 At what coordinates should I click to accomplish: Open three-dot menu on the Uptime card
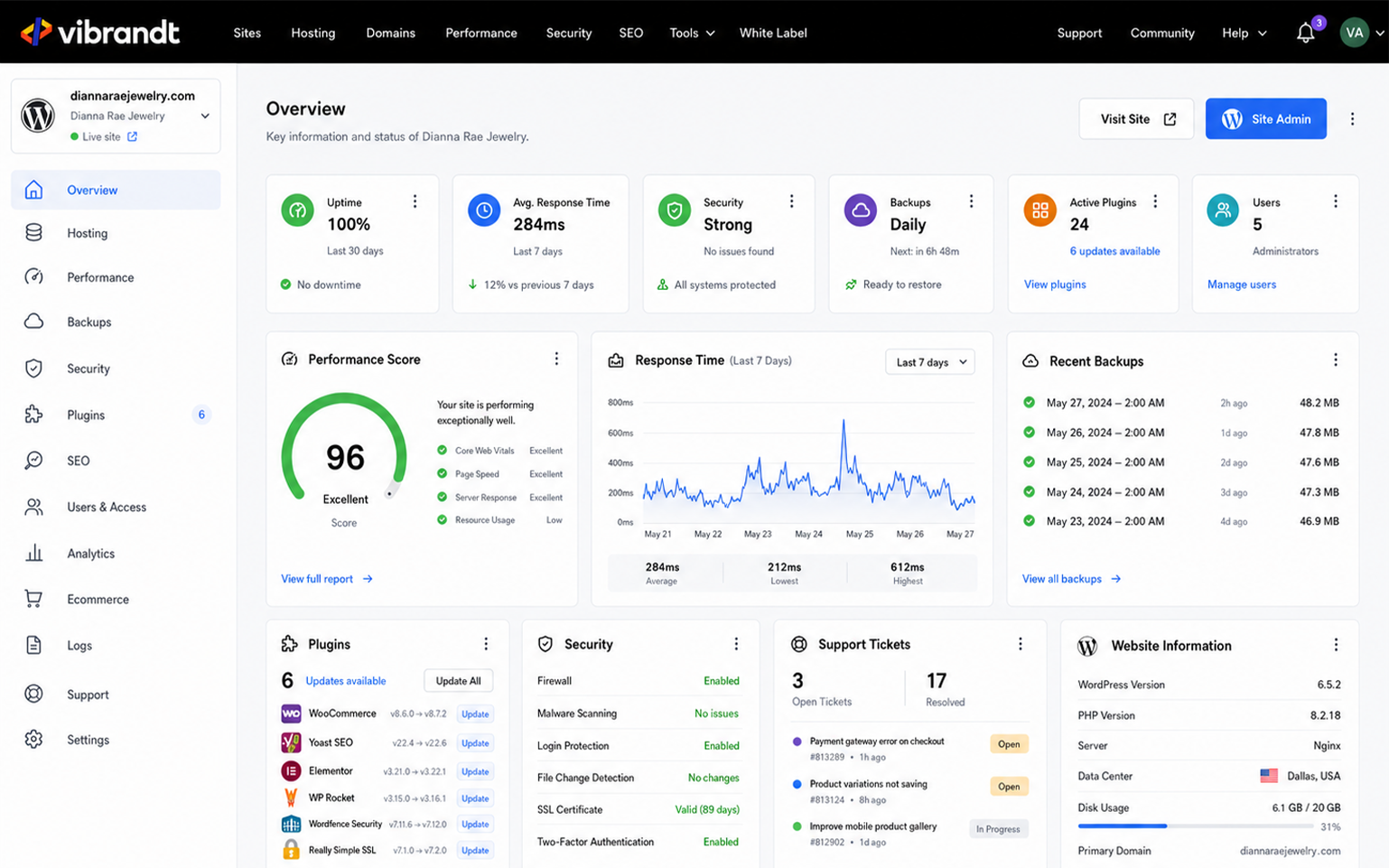(x=415, y=201)
